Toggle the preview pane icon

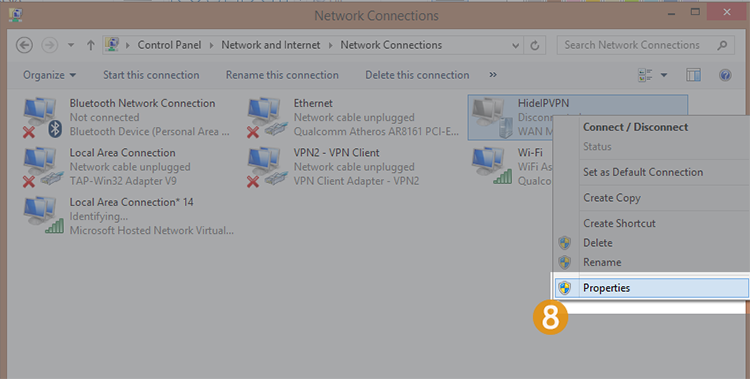coord(693,75)
